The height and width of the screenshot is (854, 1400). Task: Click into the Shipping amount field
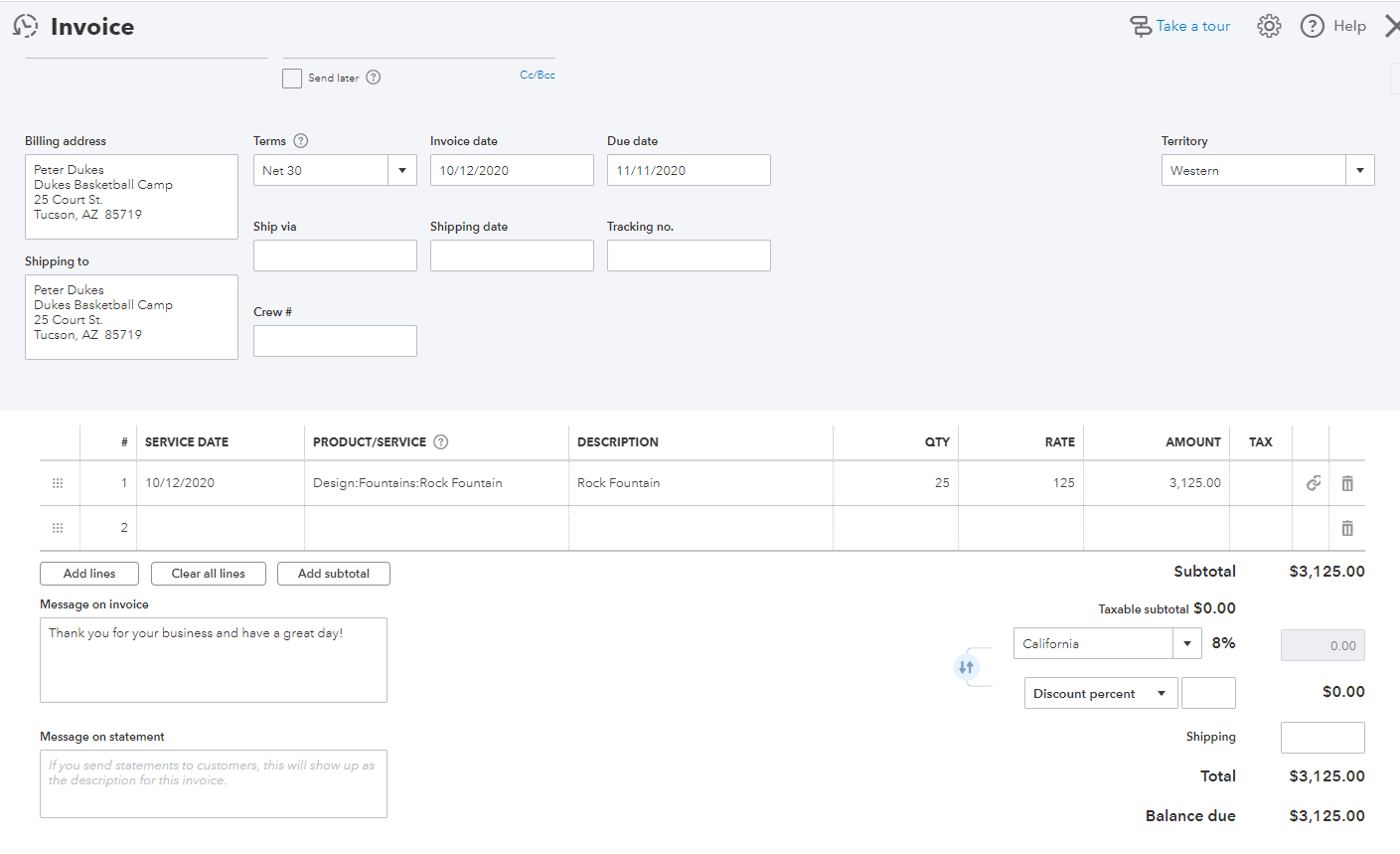click(1322, 738)
